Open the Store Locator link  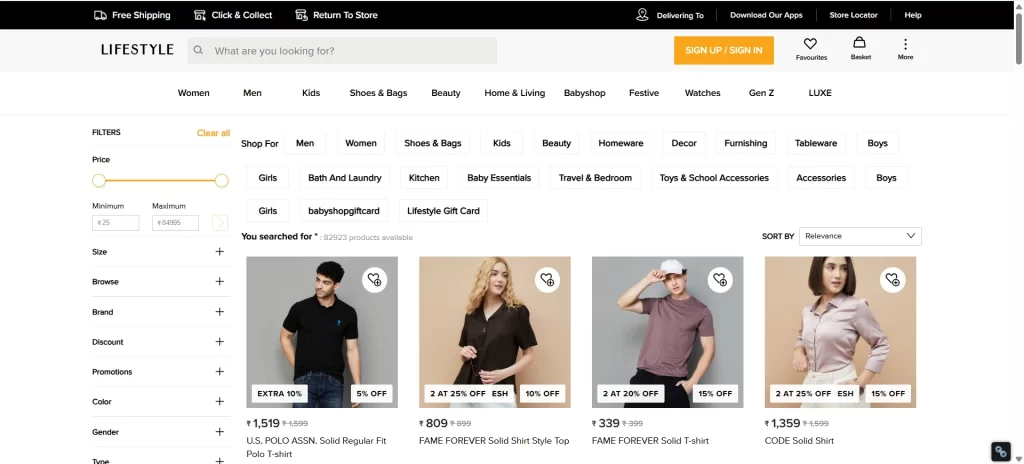click(x=853, y=15)
